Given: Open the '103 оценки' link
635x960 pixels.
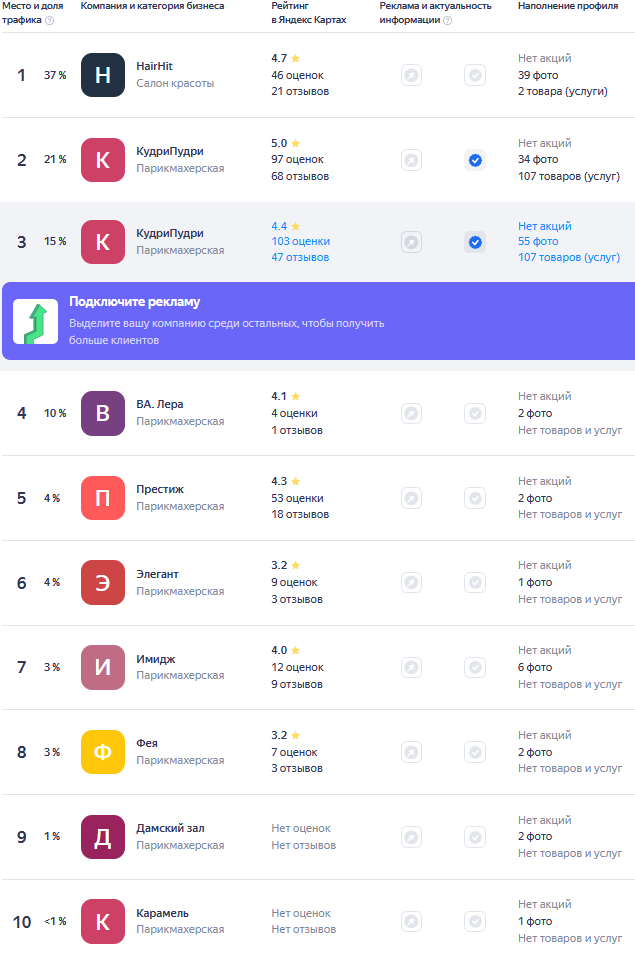Looking at the screenshot, I should [x=301, y=241].
